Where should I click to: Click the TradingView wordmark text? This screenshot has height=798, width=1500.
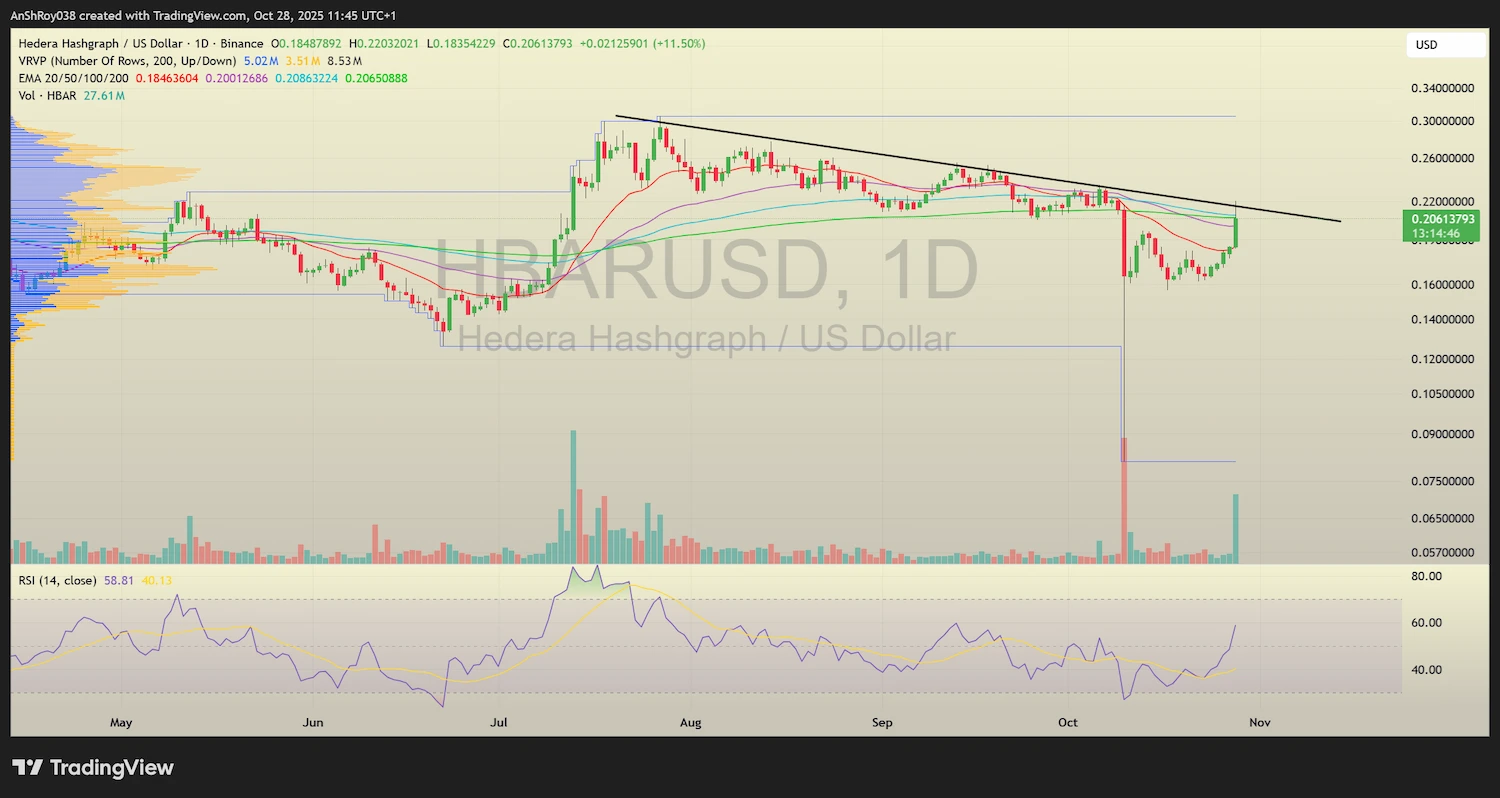[x=110, y=769]
